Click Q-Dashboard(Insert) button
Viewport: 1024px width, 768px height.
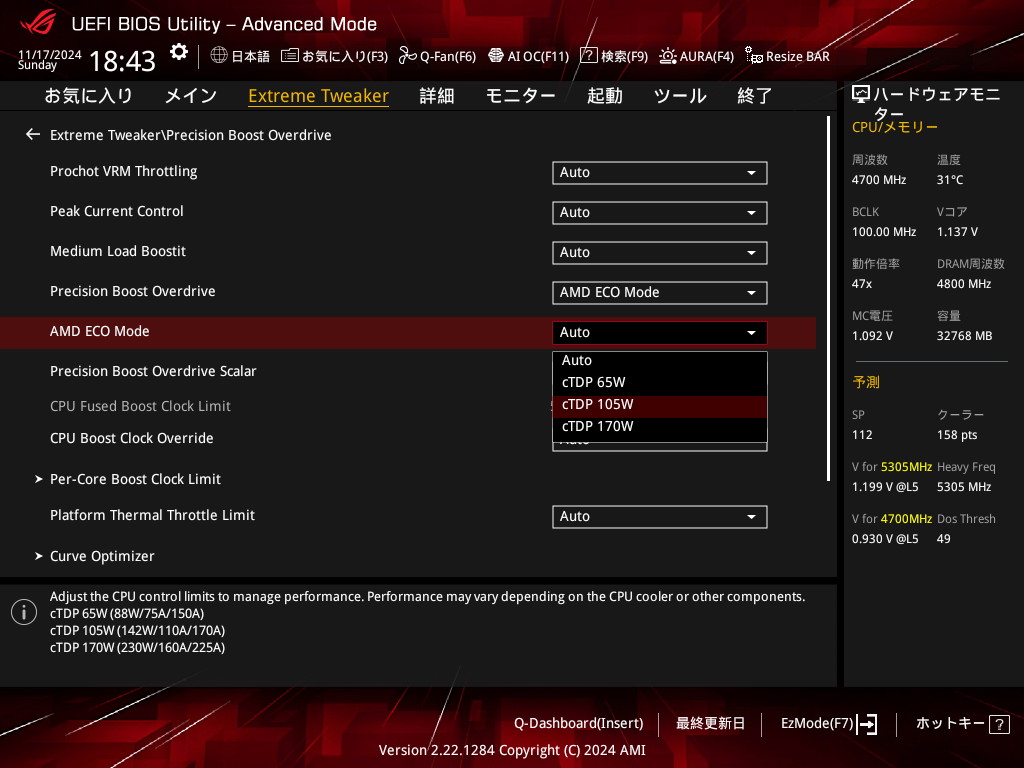pyautogui.click(x=579, y=724)
